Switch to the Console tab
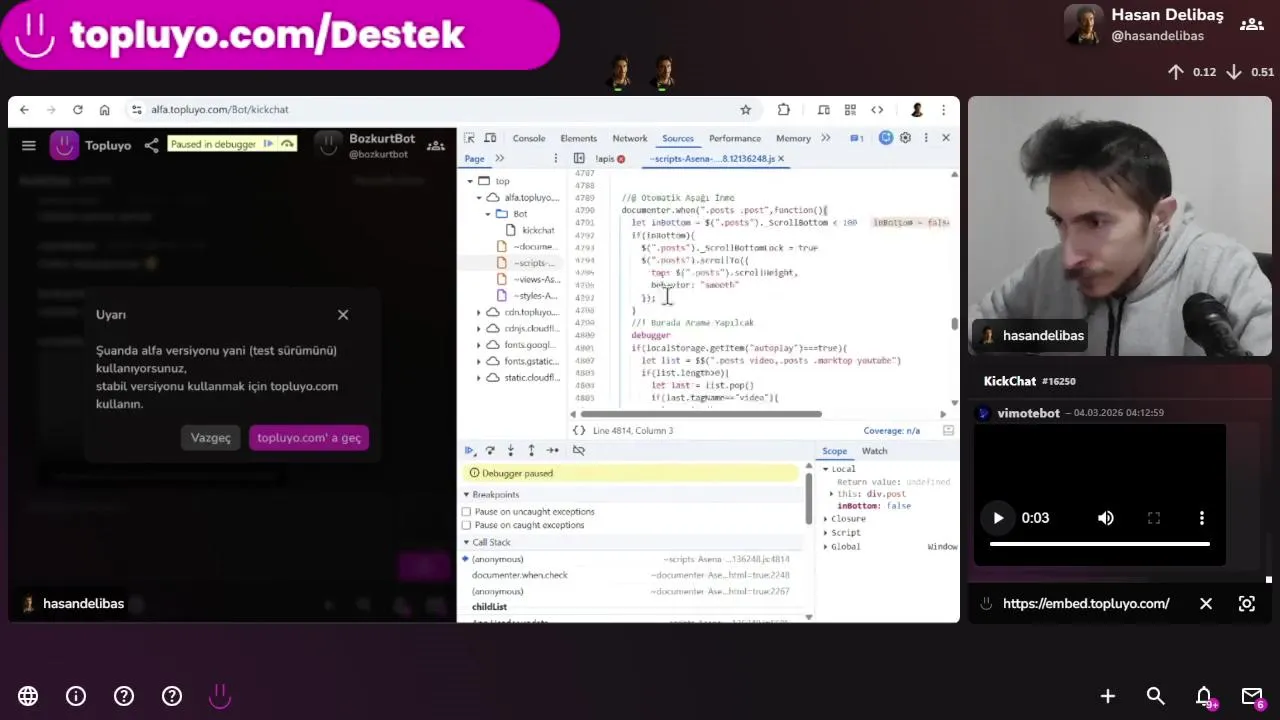1280x720 pixels. click(529, 138)
